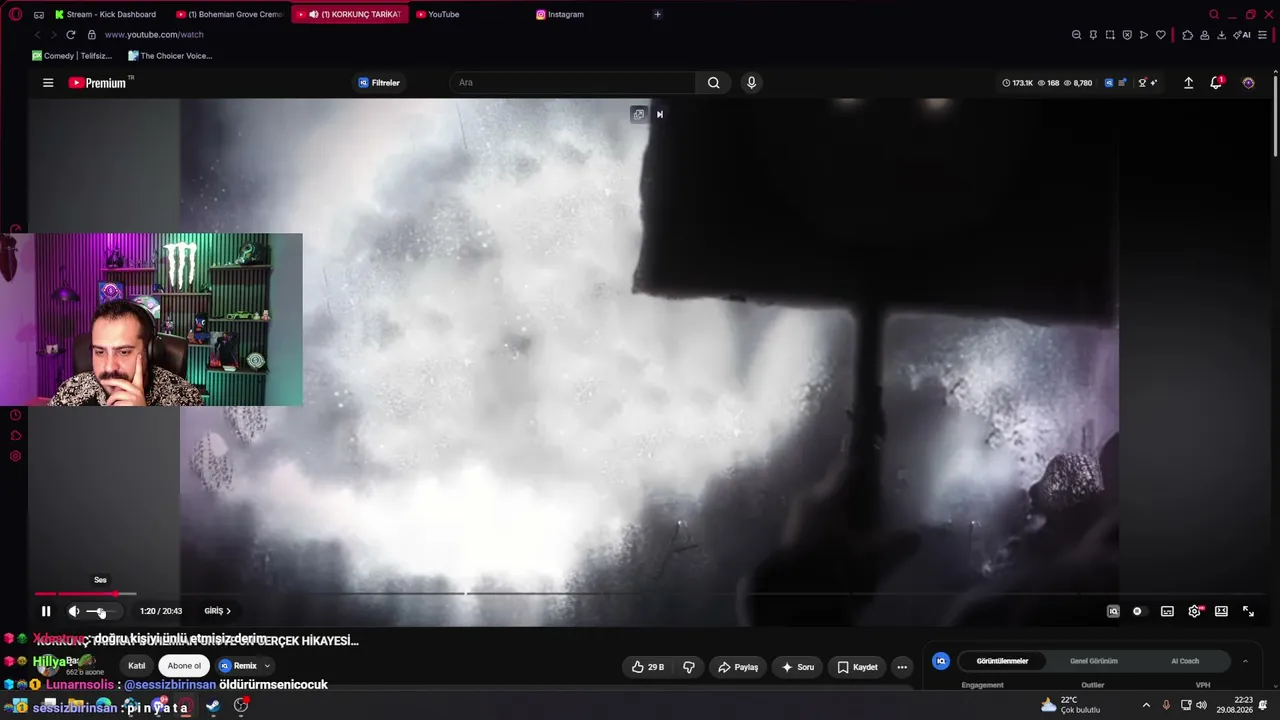
Task: Mute the video with the speaker icon
Action: tap(74, 611)
